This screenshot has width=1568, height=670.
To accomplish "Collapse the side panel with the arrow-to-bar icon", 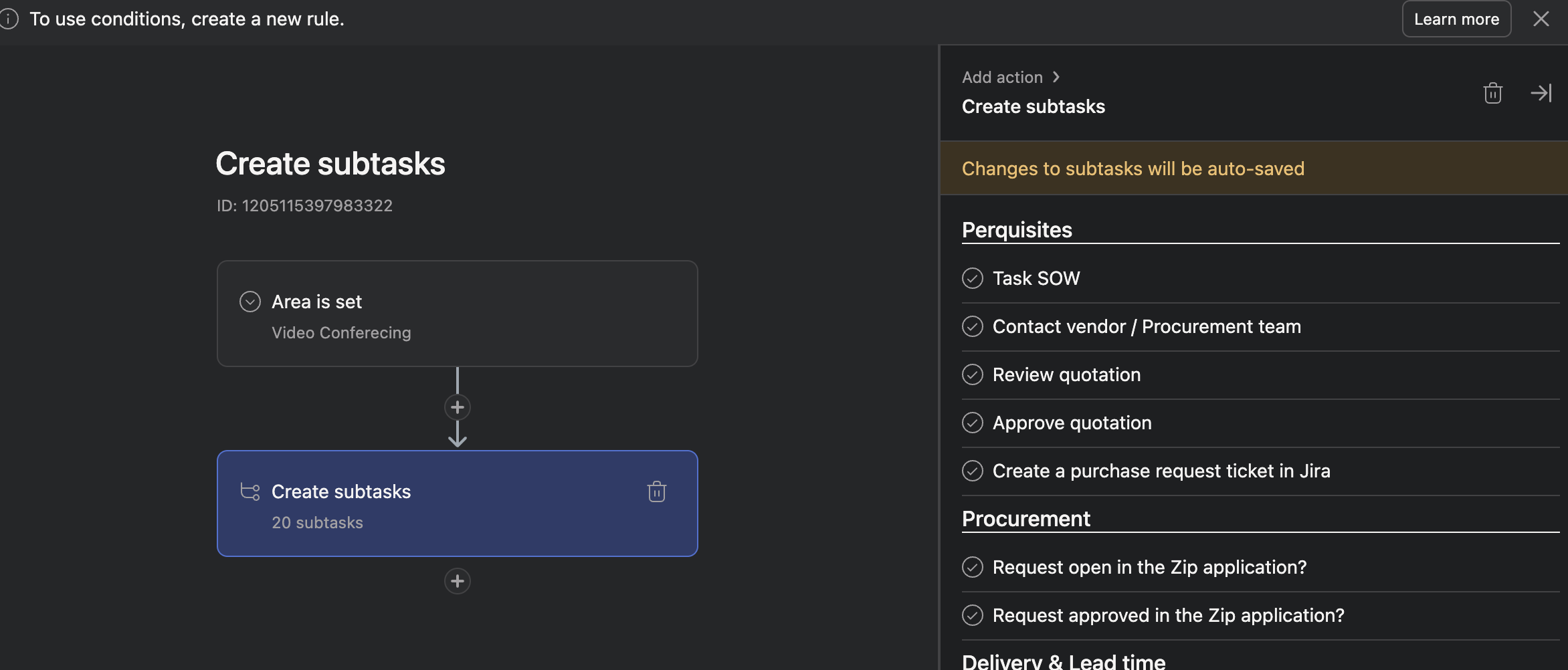I will pyautogui.click(x=1541, y=93).
